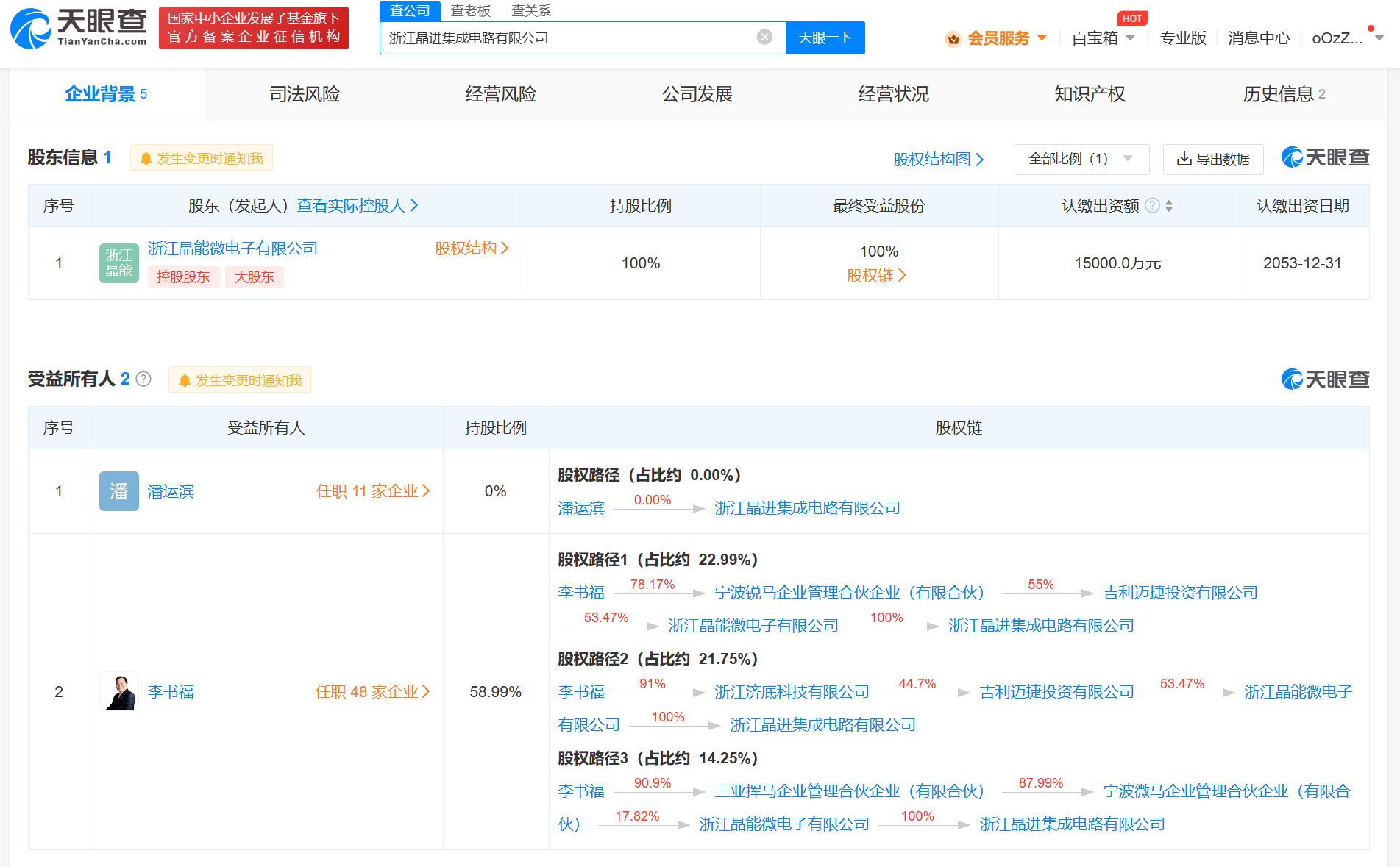Click the 58.99% shareholding cell

point(495,692)
